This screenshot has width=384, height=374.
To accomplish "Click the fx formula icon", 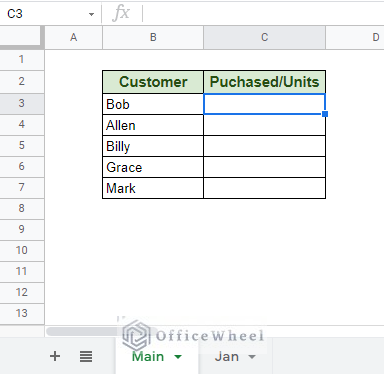I will click(x=121, y=14).
